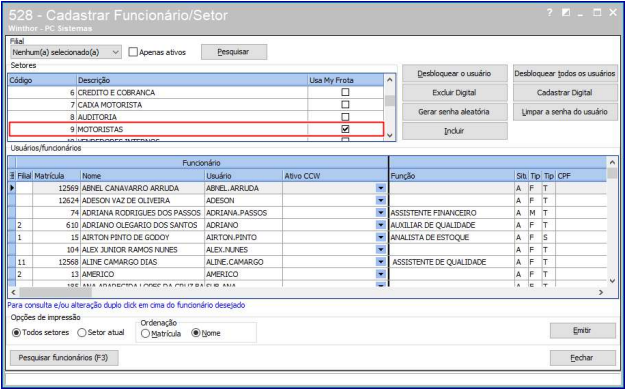Click the Cadastrar Digital button
The width and height of the screenshot is (626, 390).
point(565,93)
